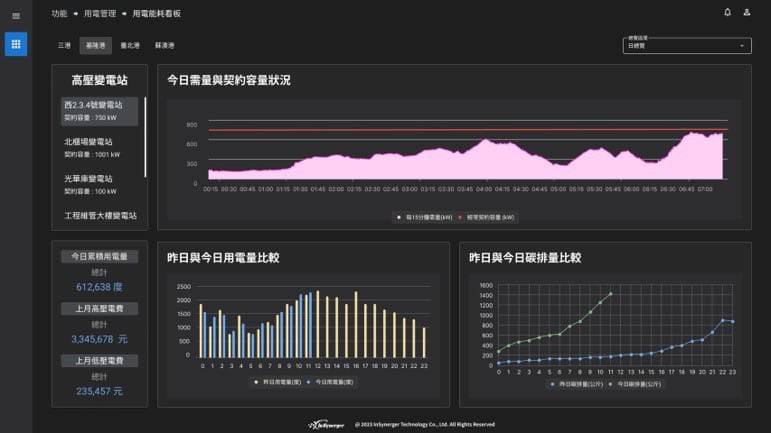Switch to the 三港 tab
Screen dimensions: 771x433
point(64,46)
